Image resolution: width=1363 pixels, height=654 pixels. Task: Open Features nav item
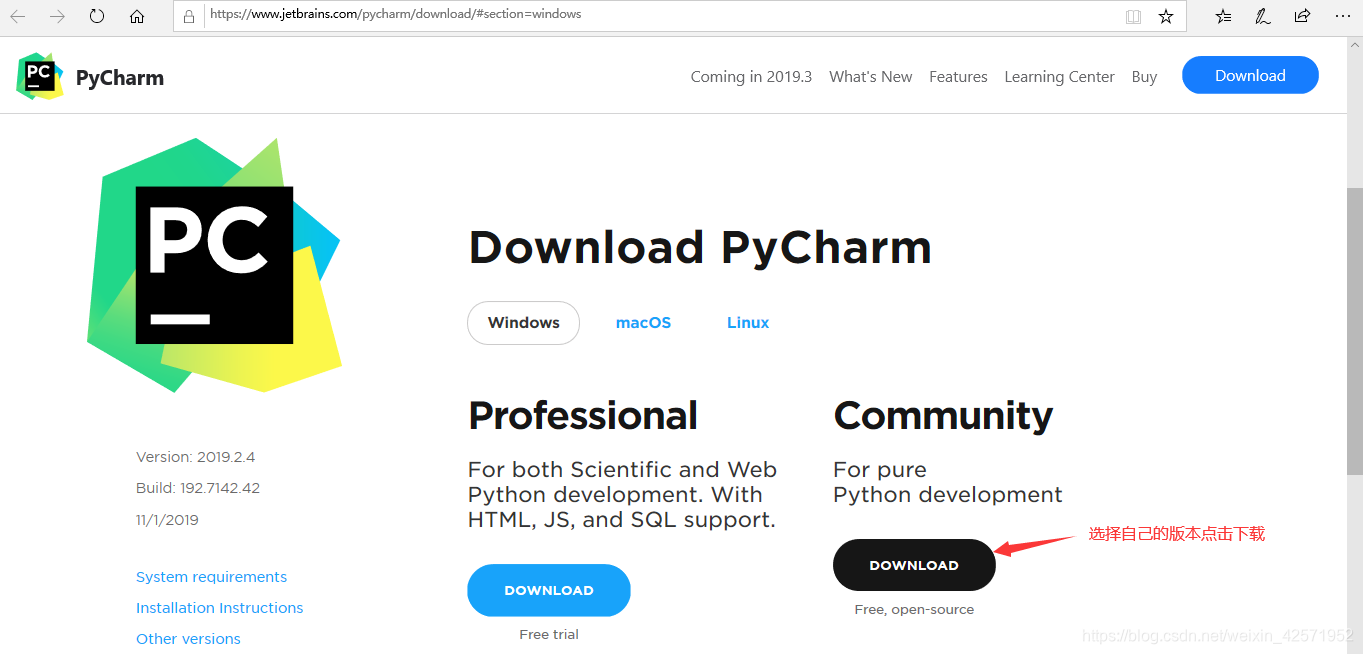pos(958,77)
